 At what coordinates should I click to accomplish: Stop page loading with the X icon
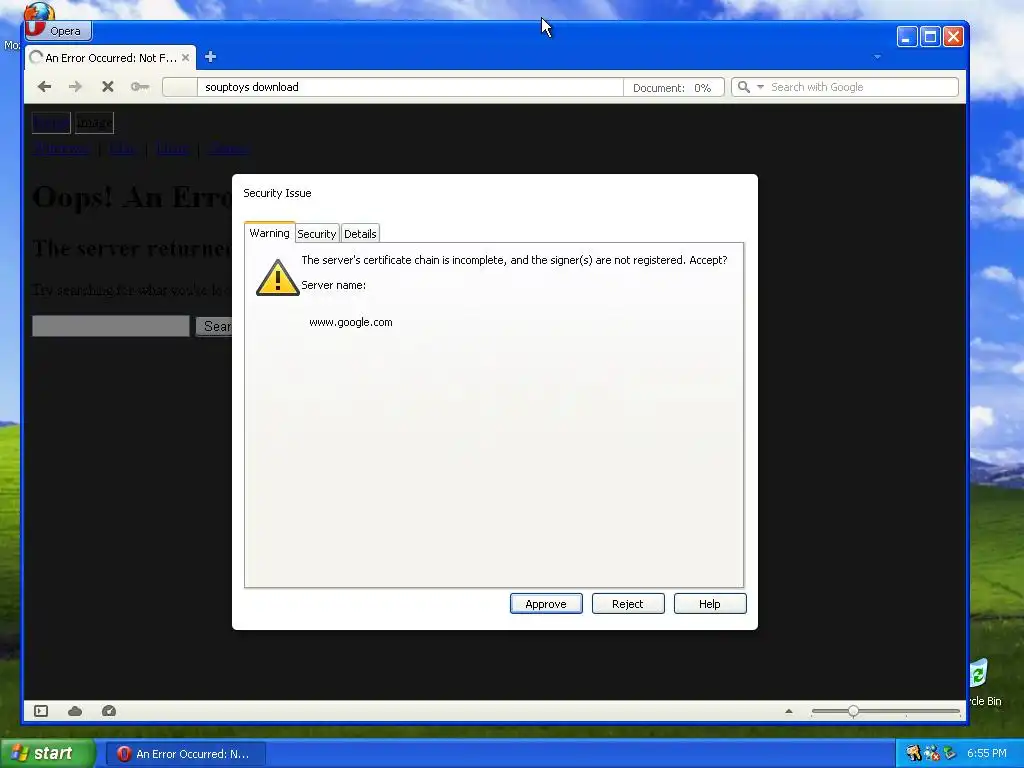(108, 87)
